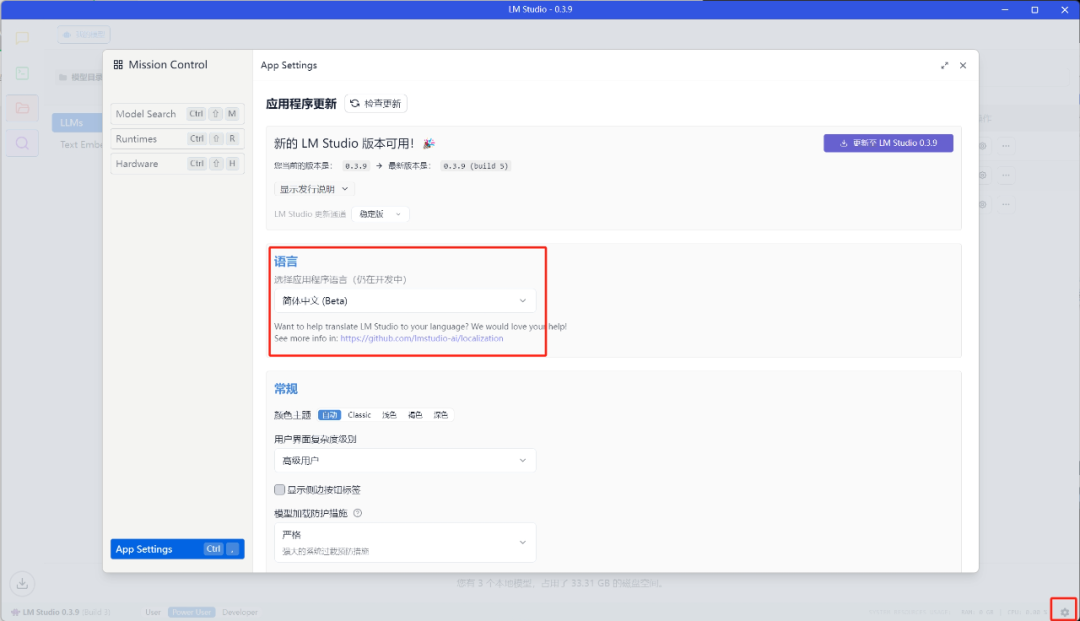Image resolution: width=1080 pixels, height=621 pixels.
Task: Open the Developer terminal icon in sidebar
Action: pos(22,73)
